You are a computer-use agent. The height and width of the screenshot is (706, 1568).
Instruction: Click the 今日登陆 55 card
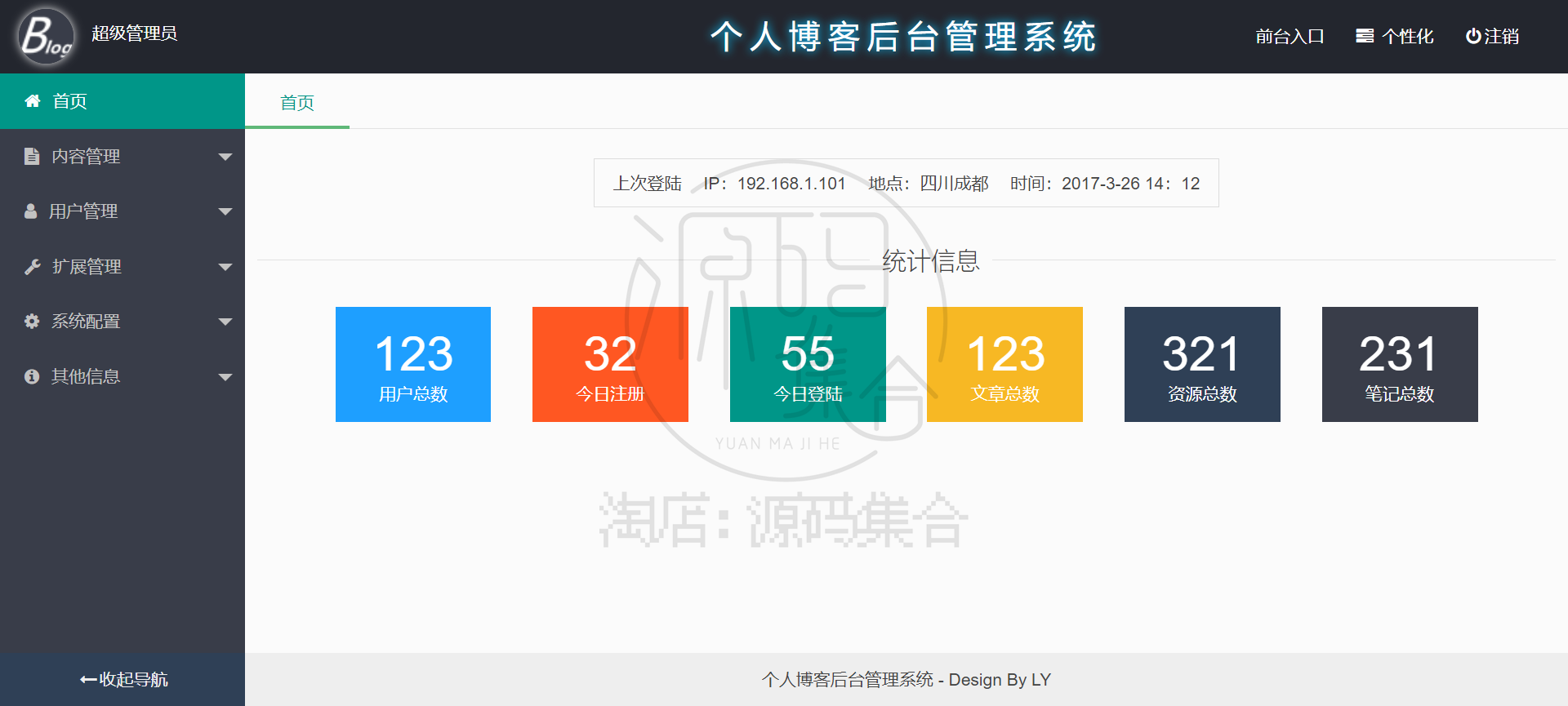click(x=808, y=364)
